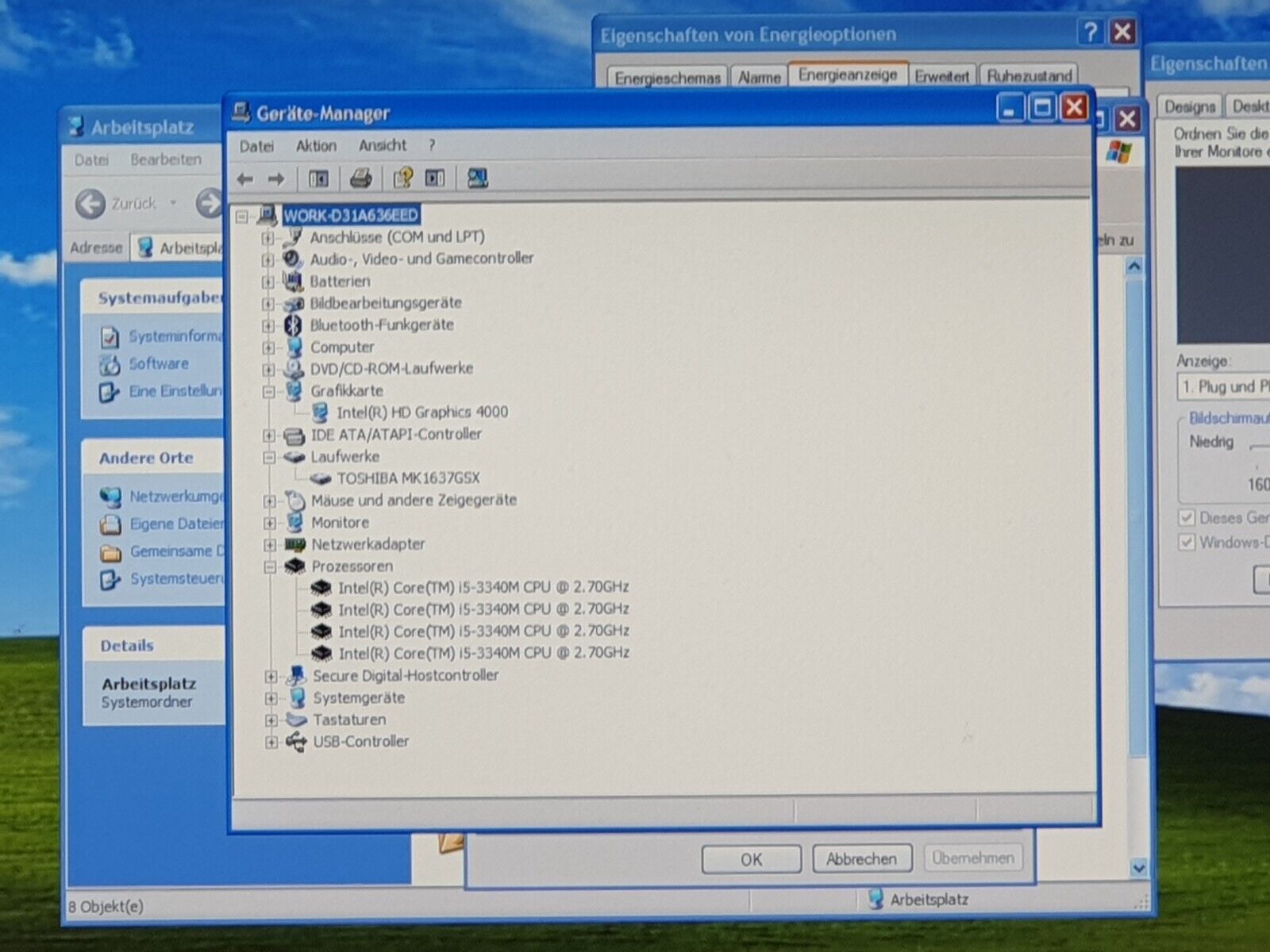Collapse the Grafikkarte node
Image resolution: width=1270 pixels, height=952 pixels.
268,391
